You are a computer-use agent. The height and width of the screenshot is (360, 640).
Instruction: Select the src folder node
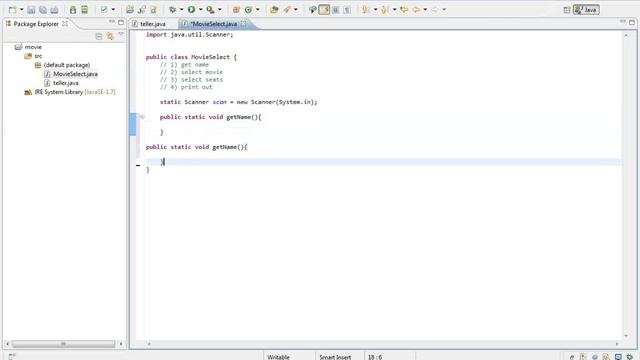click(33, 56)
